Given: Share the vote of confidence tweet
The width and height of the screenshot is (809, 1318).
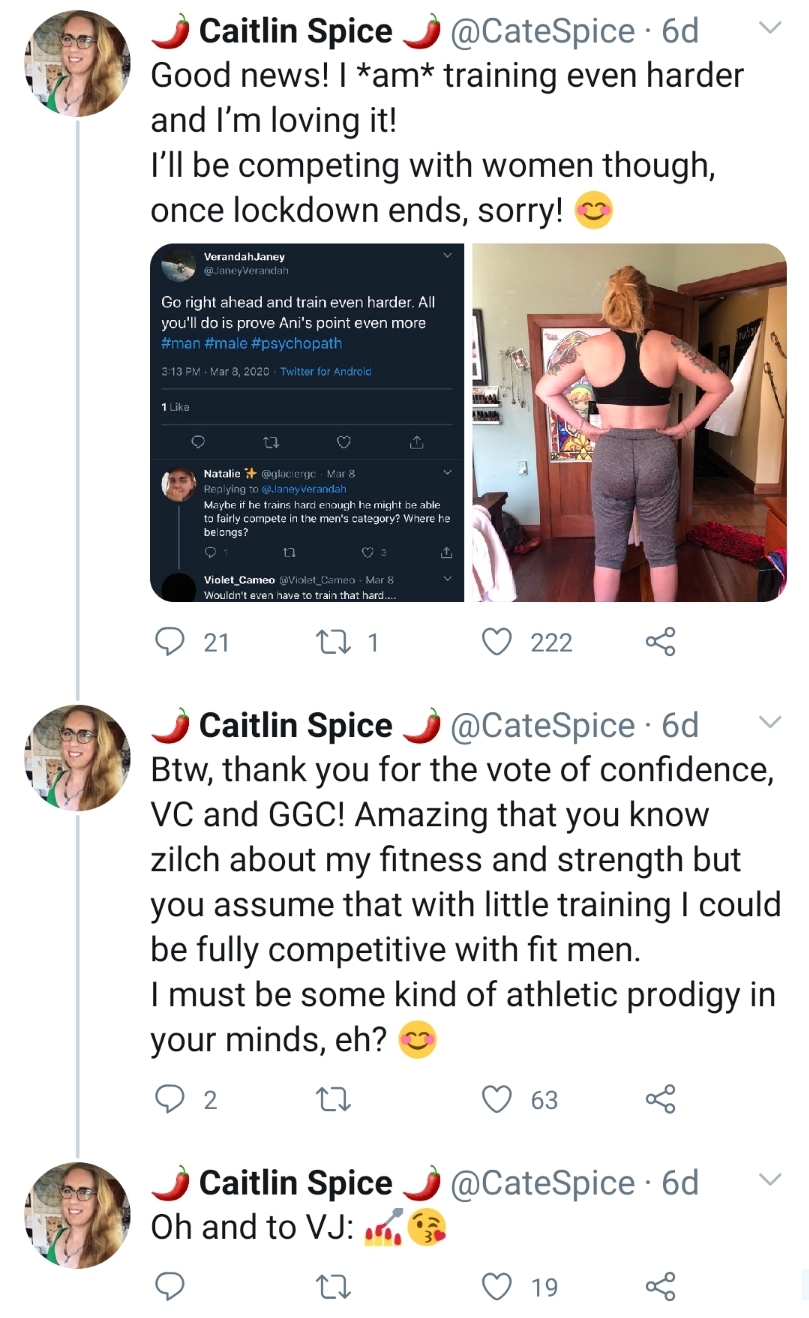Looking at the screenshot, I should pyautogui.click(x=660, y=1100).
